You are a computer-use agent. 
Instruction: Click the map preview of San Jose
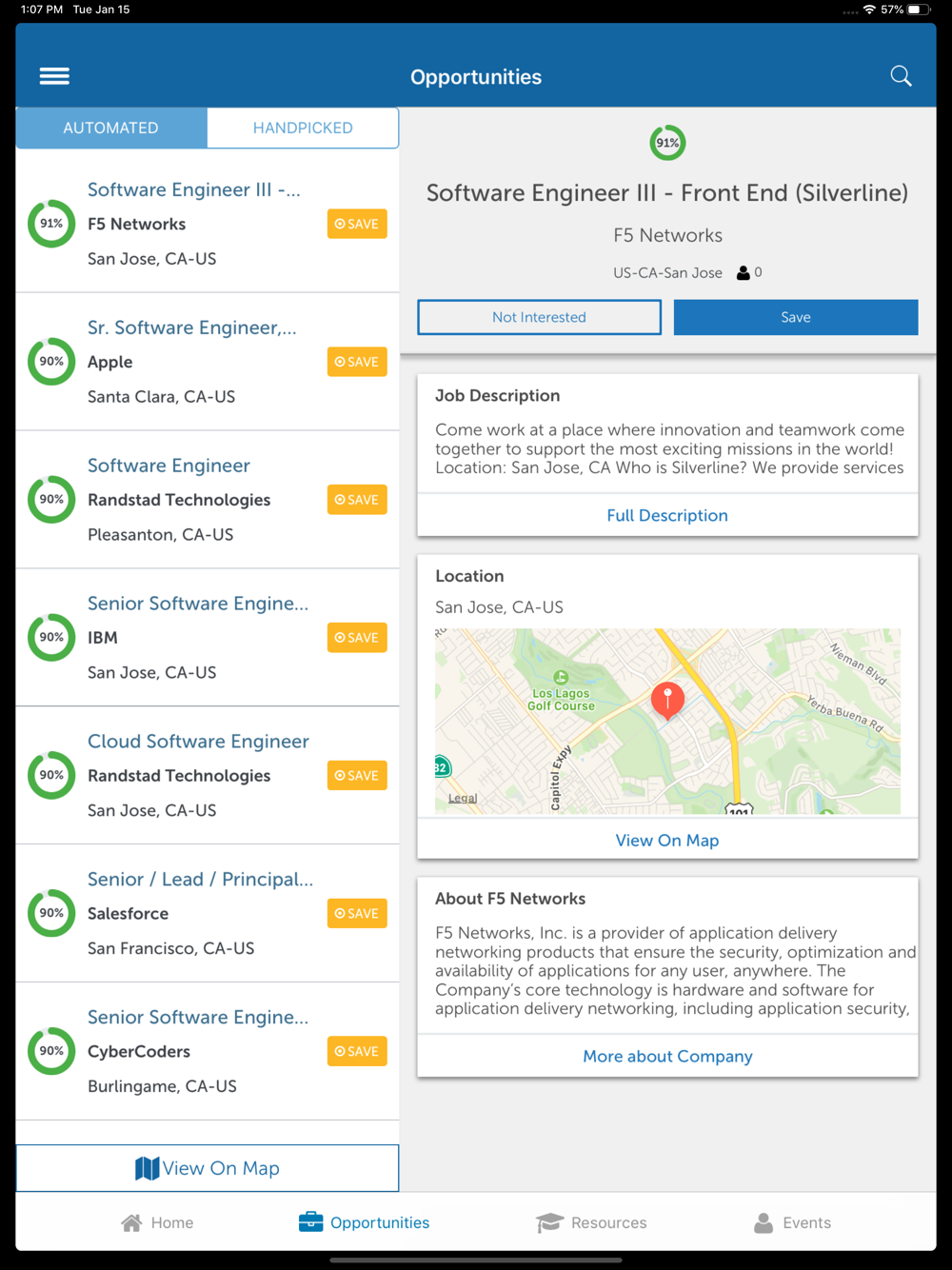coord(667,721)
